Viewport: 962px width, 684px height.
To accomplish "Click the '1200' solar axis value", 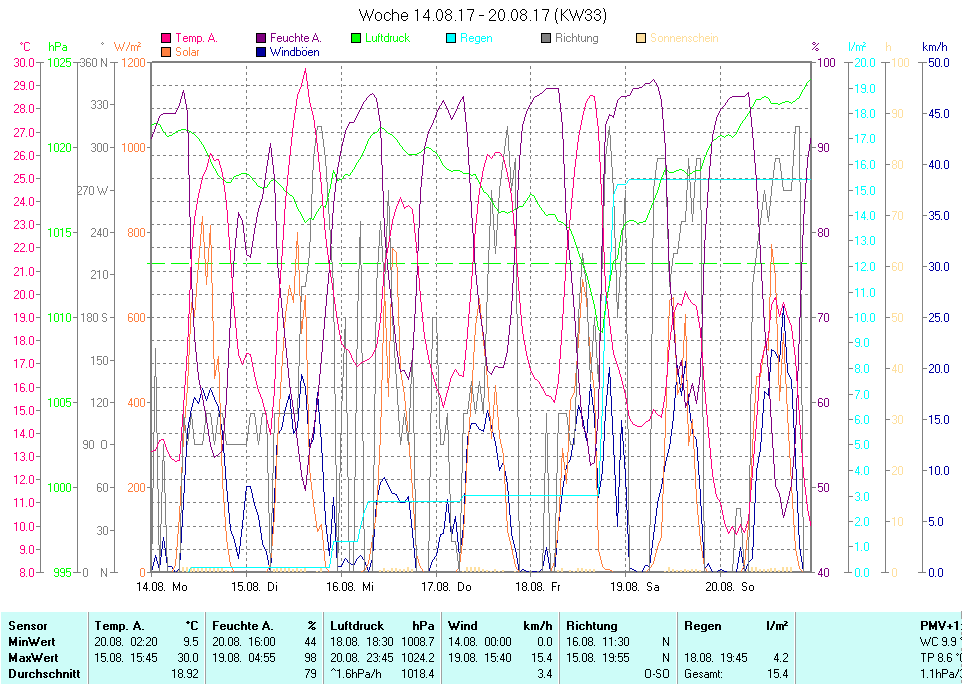I will point(134,63).
